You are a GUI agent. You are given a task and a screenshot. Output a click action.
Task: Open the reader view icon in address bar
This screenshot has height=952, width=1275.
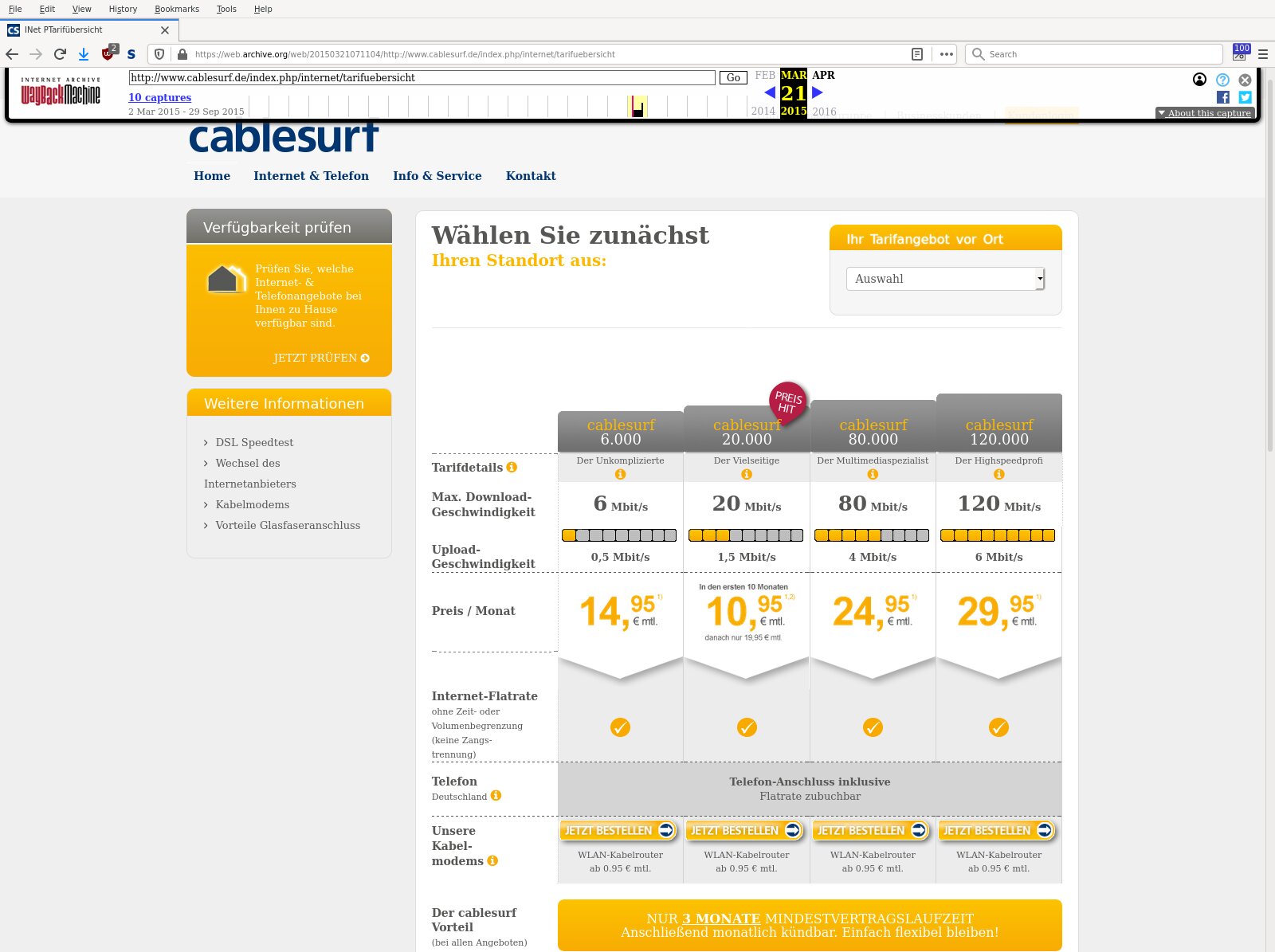click(x=917, y=54)
